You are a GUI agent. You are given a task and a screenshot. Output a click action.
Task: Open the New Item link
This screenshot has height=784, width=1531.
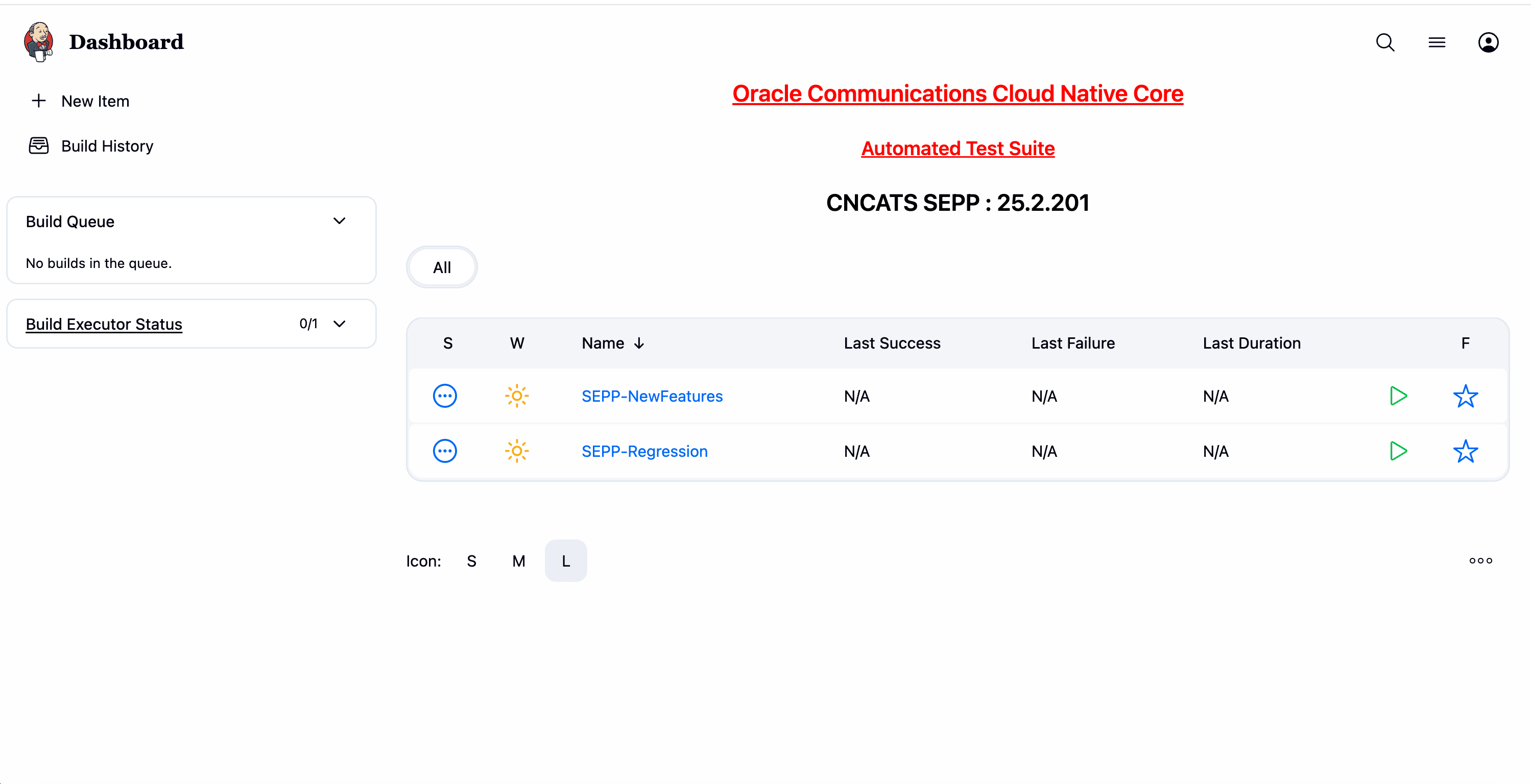(x=95, y=101)
